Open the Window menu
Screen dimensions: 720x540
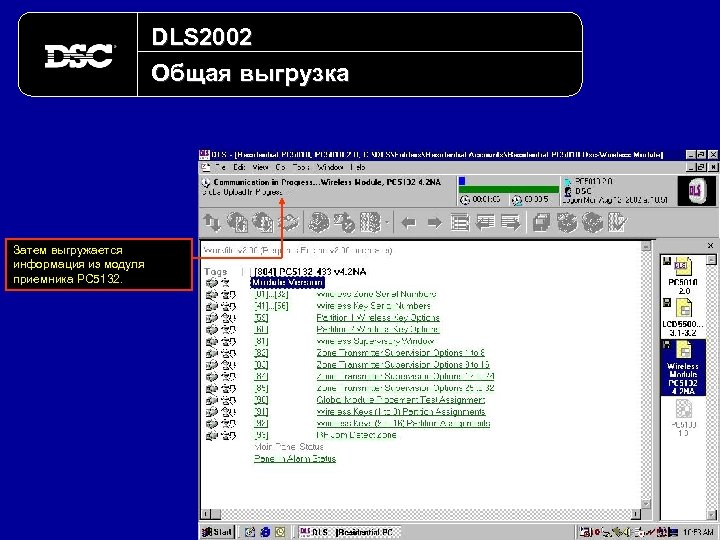(x=330, y=167)
